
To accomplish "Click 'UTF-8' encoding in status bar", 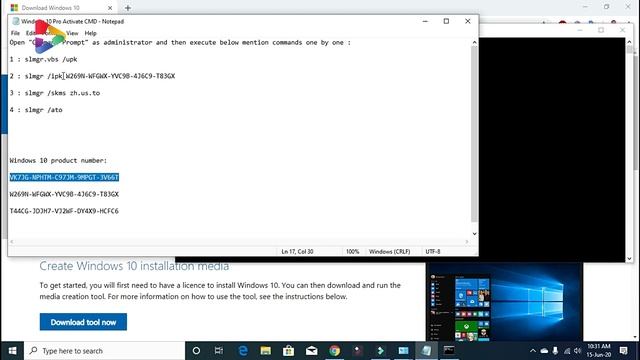I will 433,251.
